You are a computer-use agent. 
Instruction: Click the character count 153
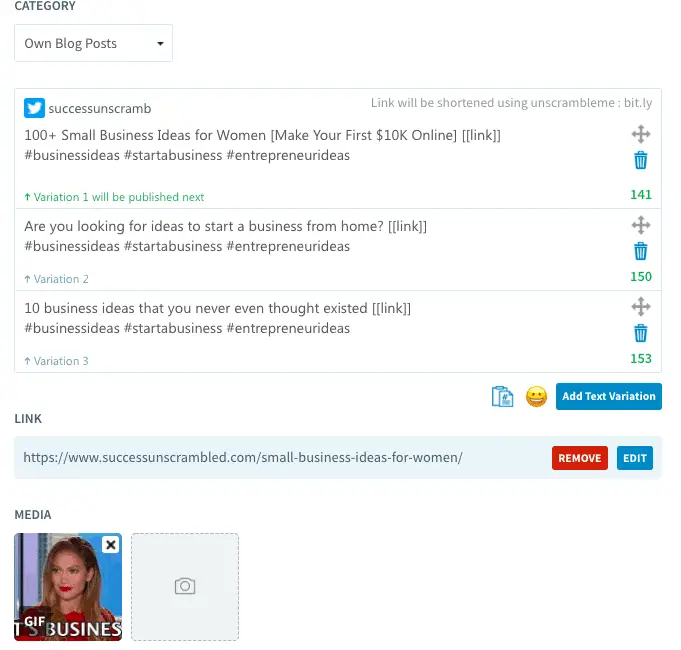point(641,359)
